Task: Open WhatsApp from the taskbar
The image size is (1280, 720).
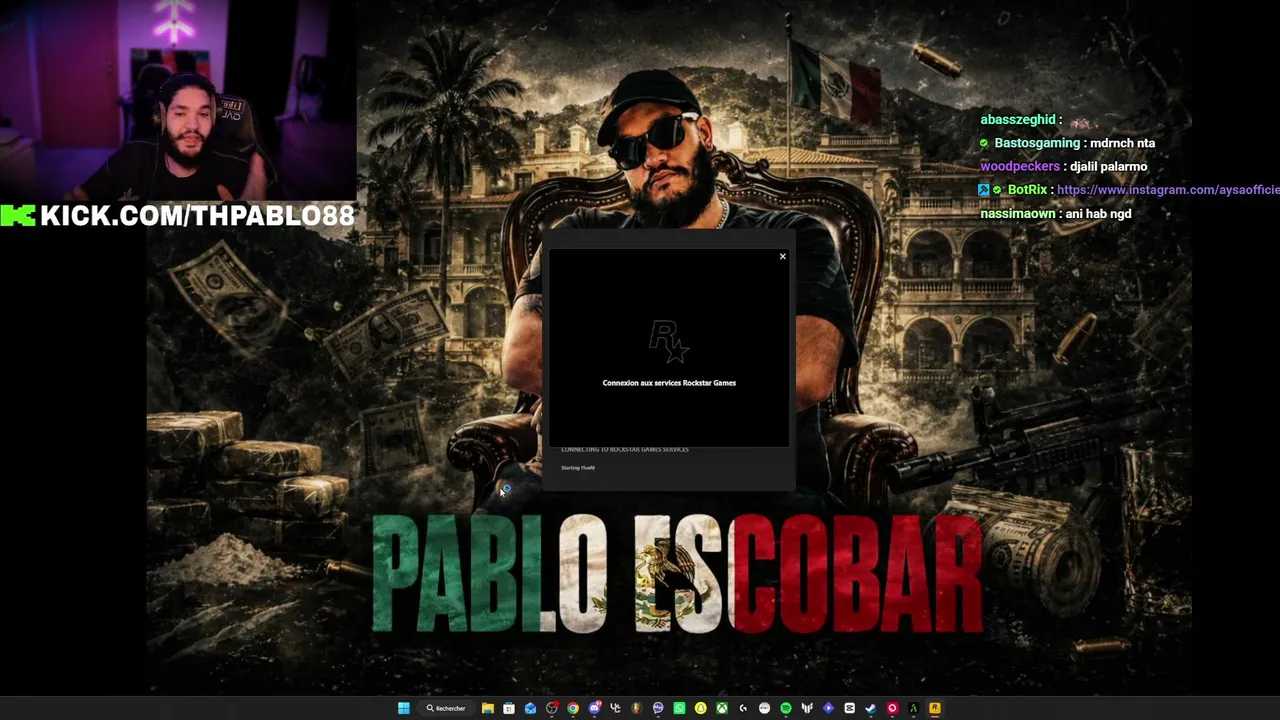Action: 679,708
